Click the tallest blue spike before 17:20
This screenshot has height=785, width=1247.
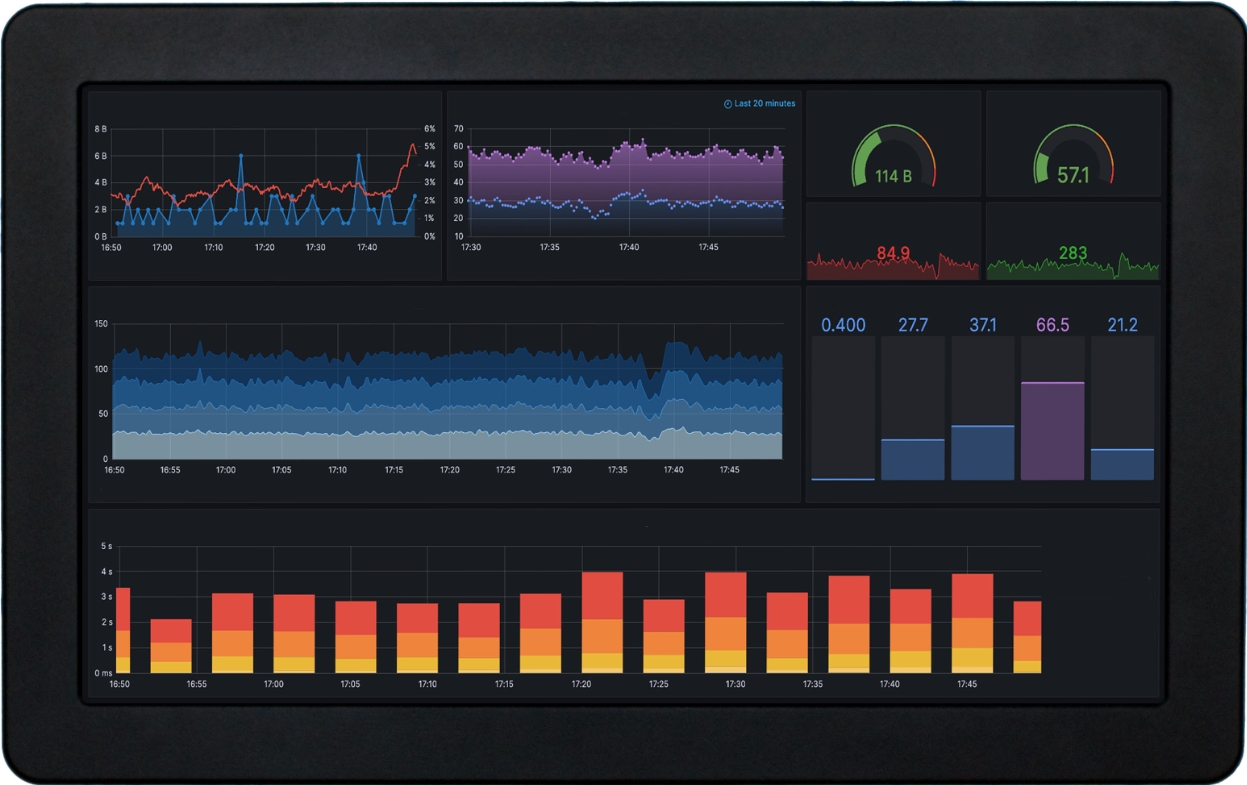(x=241, y=157)
